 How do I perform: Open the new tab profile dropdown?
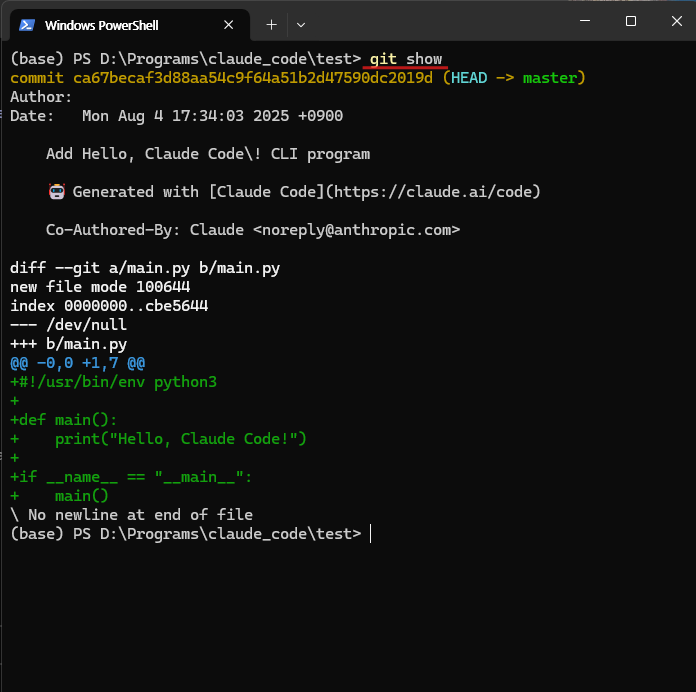tap(301, 25)
